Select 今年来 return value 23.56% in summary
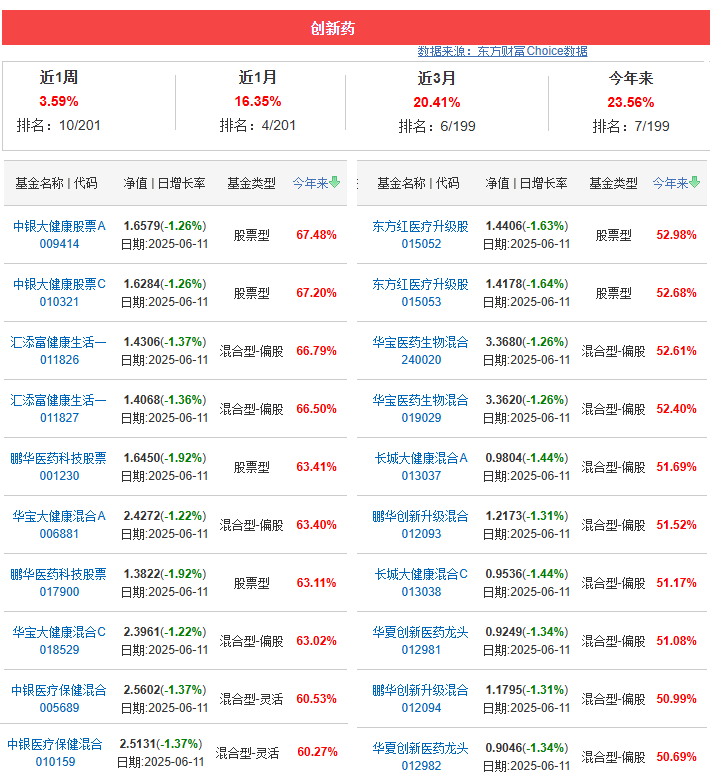This screenshot has width=710, height=772. [631, 102]
